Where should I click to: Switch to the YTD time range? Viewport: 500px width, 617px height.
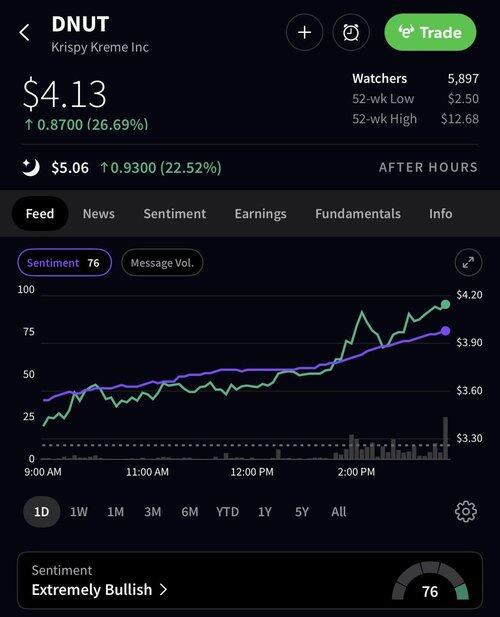pos(227,512)
